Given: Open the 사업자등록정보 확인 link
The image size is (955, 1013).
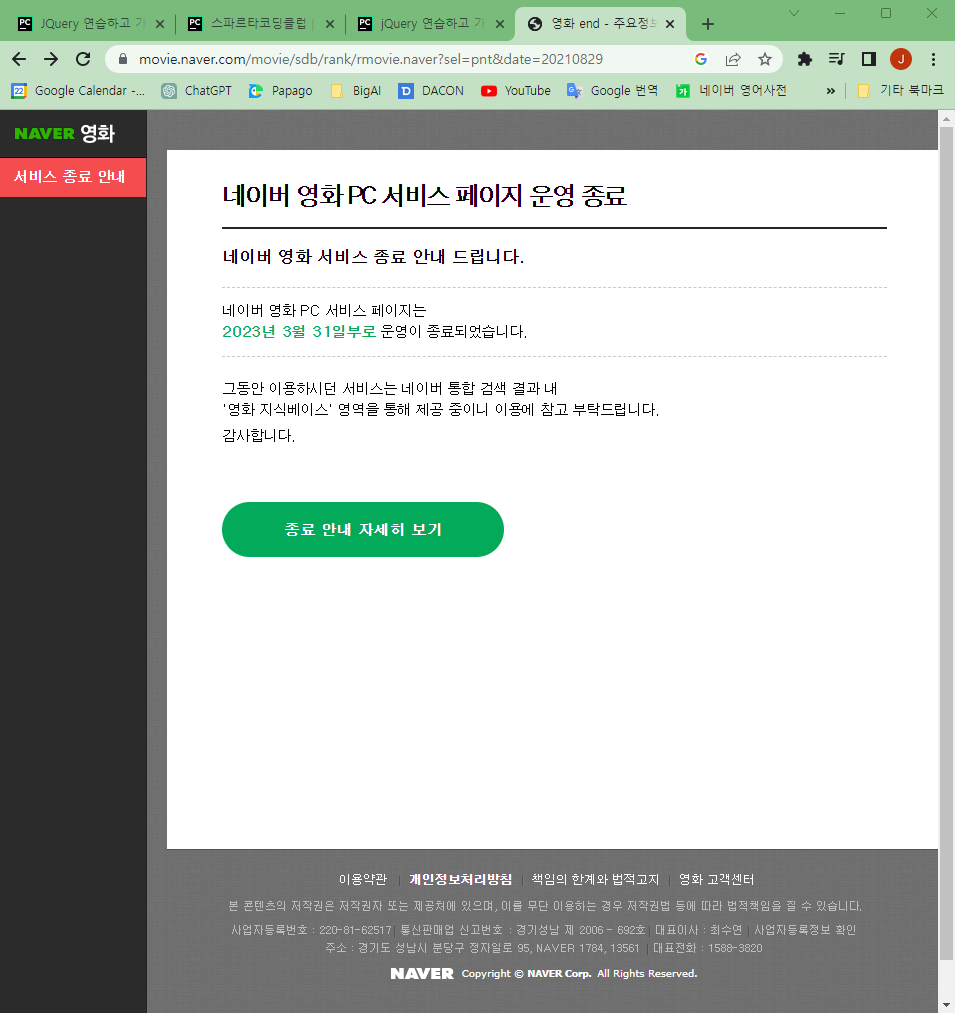Looking at the screenshot, I should pos(805,930).
